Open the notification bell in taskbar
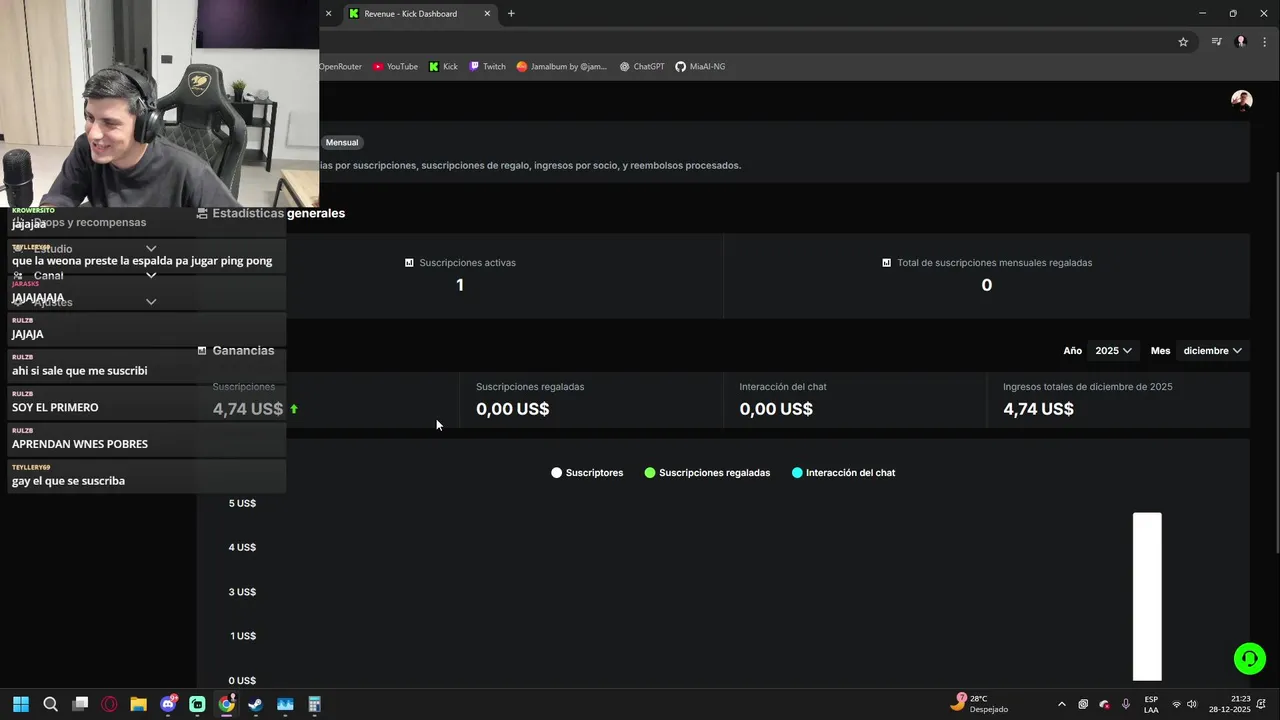The width and height of the screenshot is (1280, 720). 1262,704
